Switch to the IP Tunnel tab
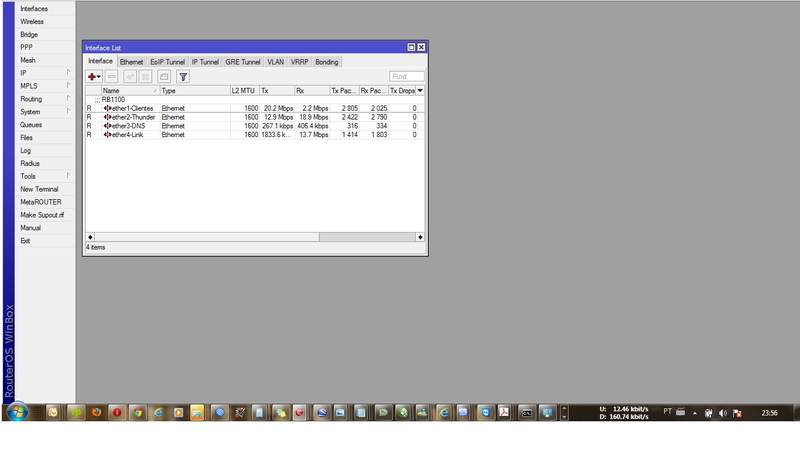Viewport: 800px width, 450px height. coord(205,62)
